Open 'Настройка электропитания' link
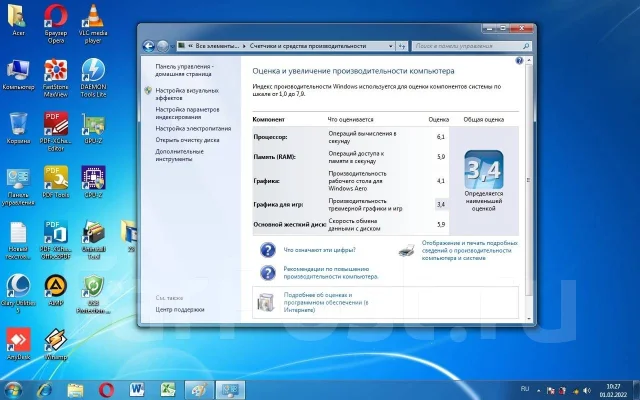The image size is (640, 400). click(193, 128)
